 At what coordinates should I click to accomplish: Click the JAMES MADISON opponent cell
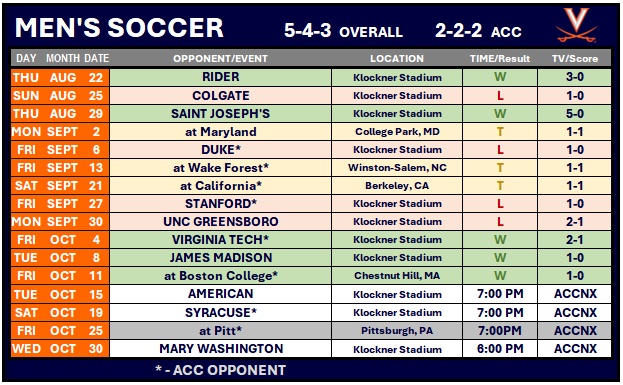point(221,257)
